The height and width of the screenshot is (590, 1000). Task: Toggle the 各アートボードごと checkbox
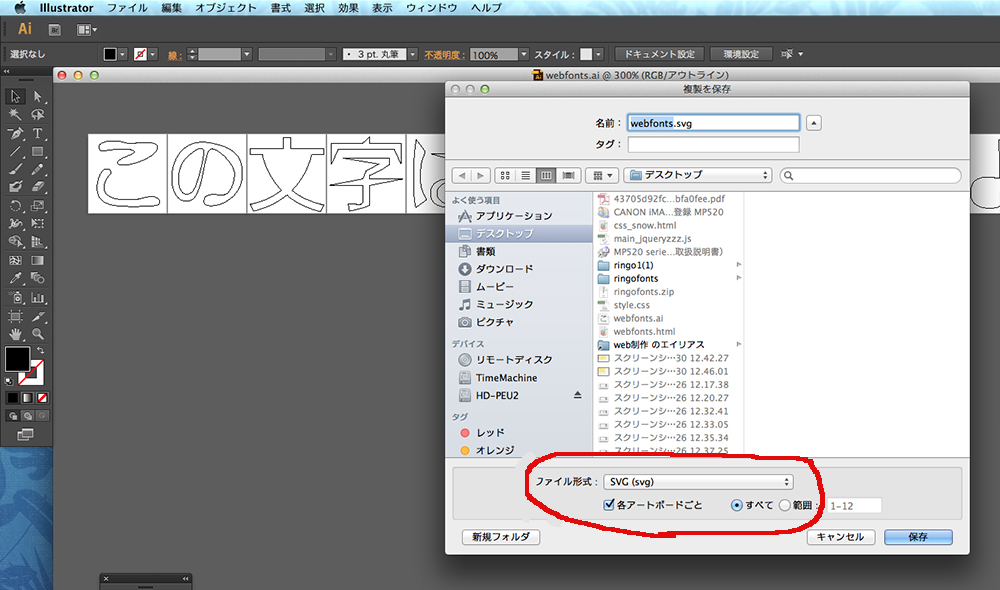pos(609,505)
